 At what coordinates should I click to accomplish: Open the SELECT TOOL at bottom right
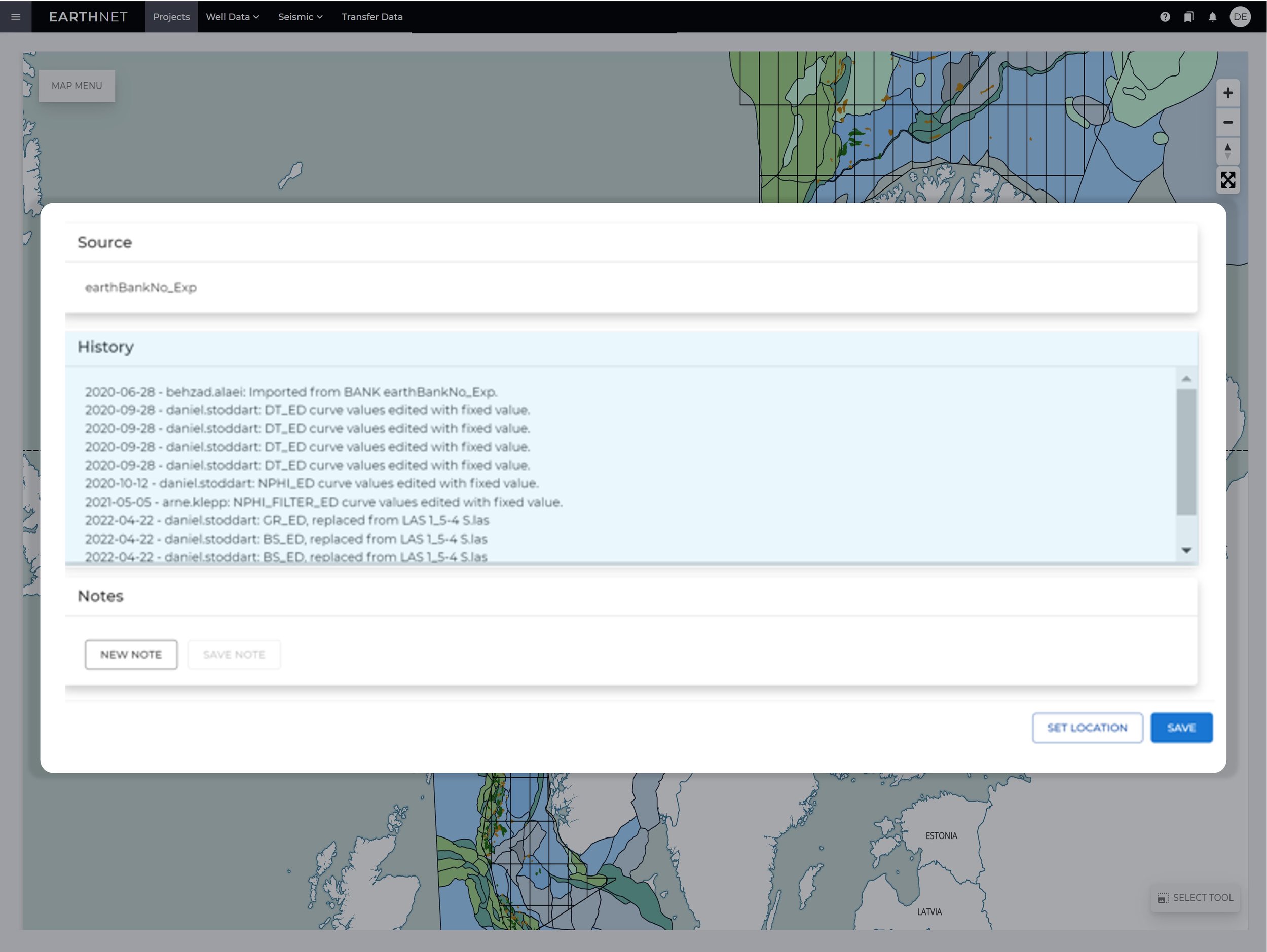(x=1195, y=898)
